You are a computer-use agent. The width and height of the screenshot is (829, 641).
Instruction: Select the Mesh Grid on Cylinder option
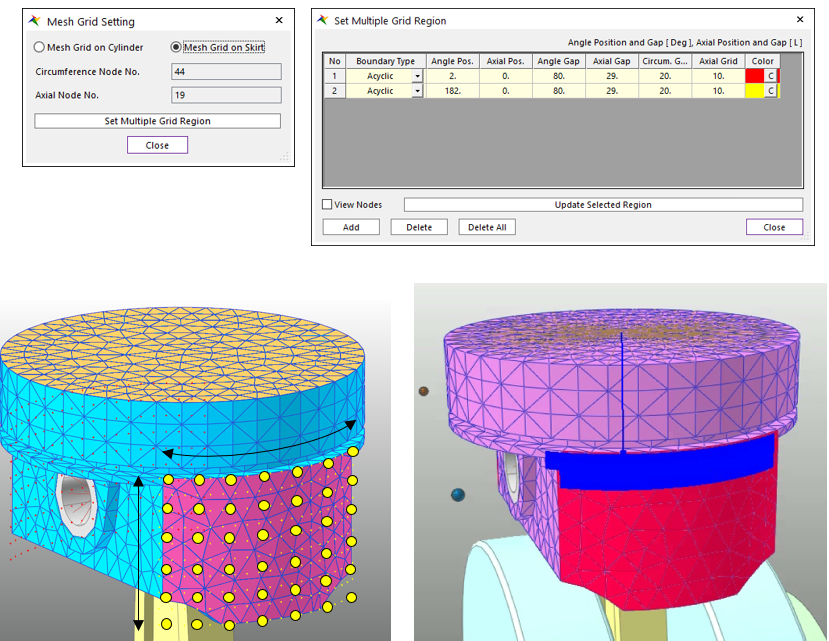pos(40,47)
